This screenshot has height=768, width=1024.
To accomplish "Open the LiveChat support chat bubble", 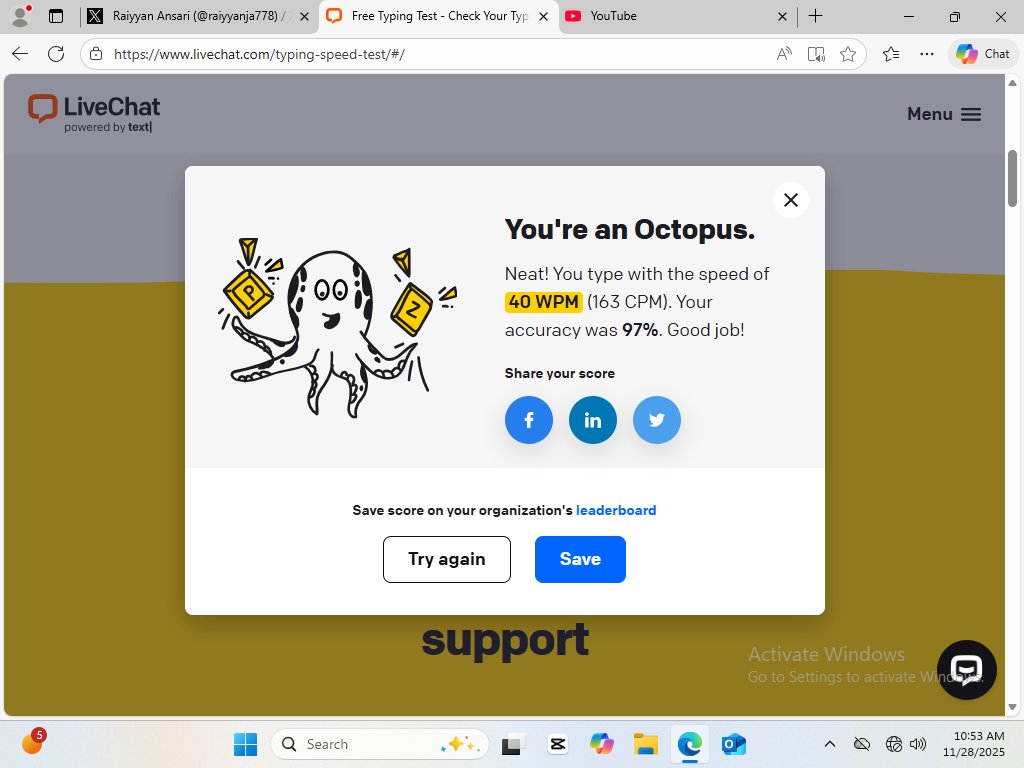I will pyautogui.click(x=966, y=670).
